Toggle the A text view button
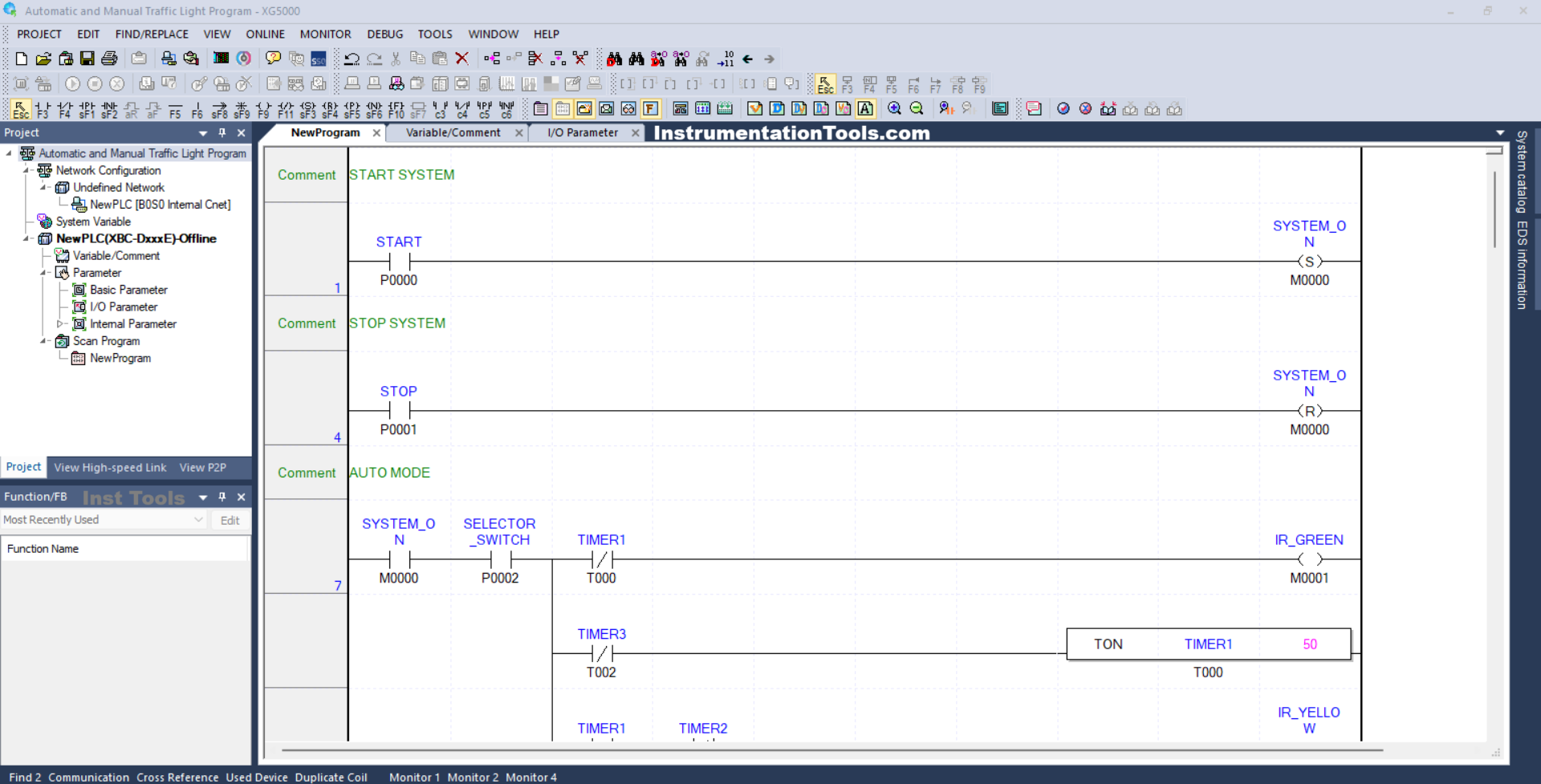The width and height of the screenshot is (1541, 784). point(866,109)
